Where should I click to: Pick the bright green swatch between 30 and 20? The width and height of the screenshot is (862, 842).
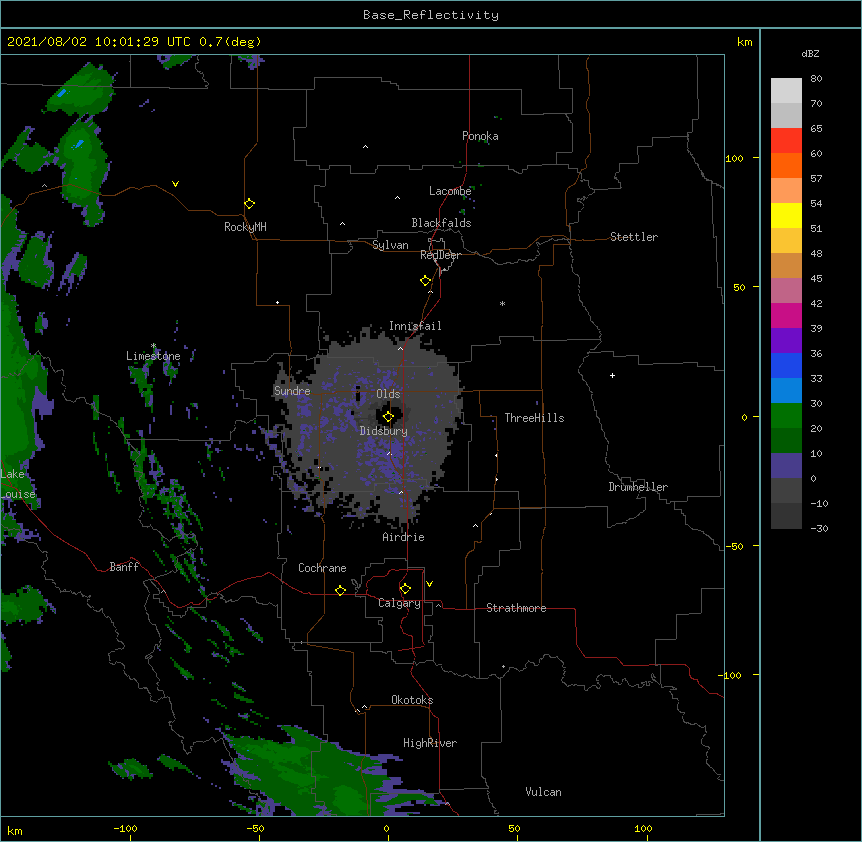tap(786, 416)
